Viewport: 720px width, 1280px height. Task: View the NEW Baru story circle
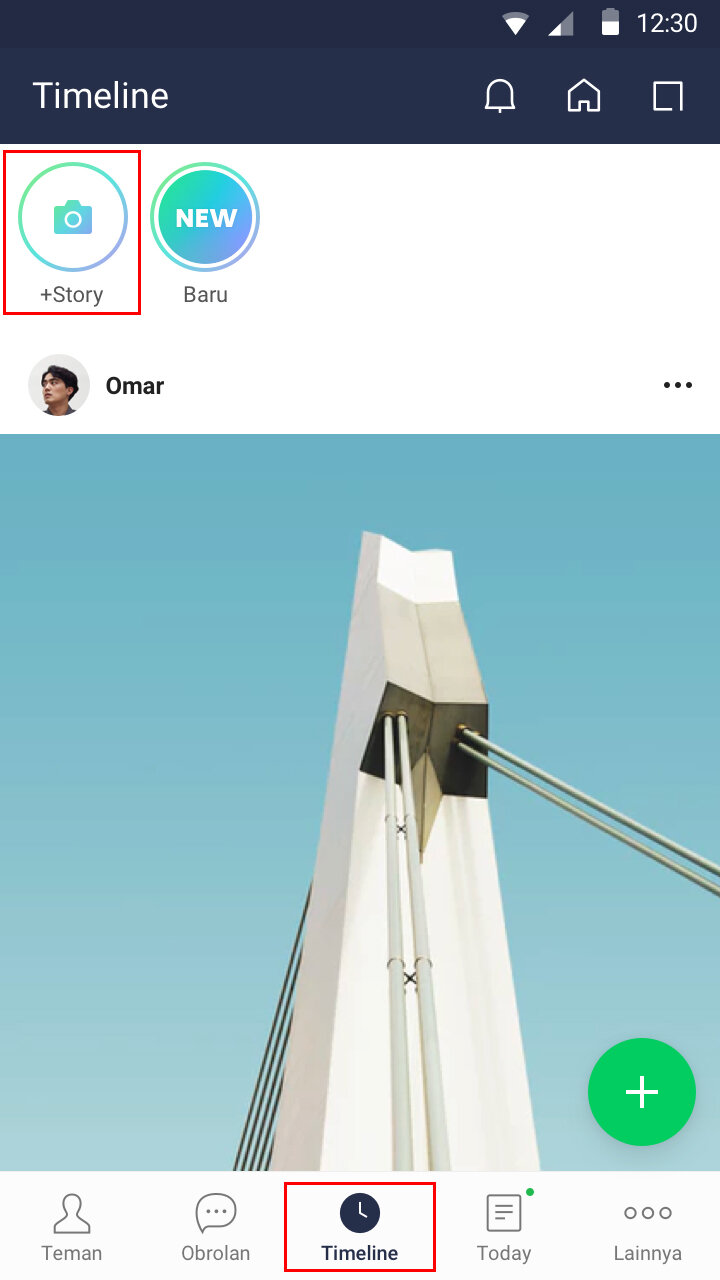click(x=205, y=217)
